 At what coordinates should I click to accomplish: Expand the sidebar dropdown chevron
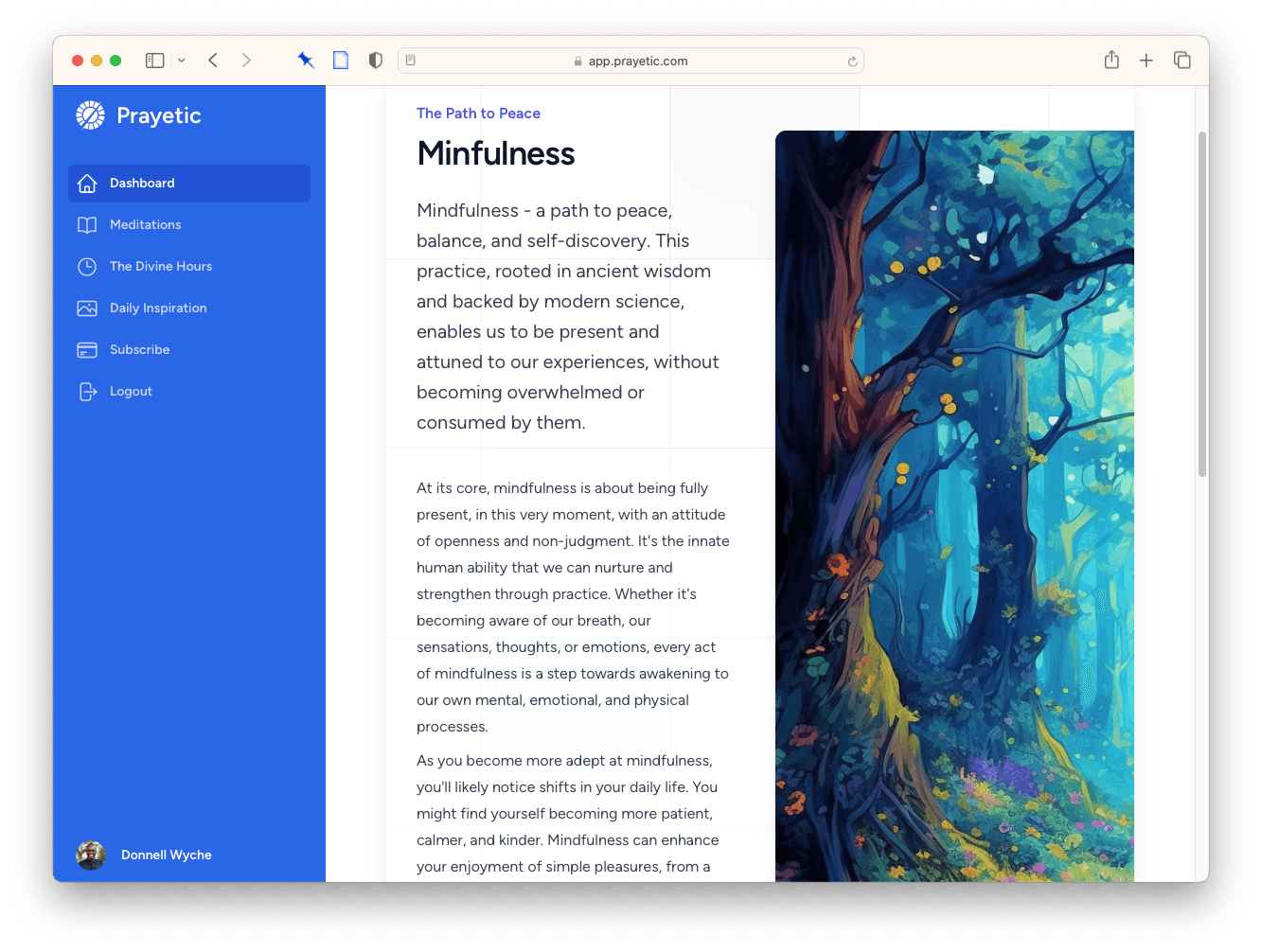click(x=182, y=61)
